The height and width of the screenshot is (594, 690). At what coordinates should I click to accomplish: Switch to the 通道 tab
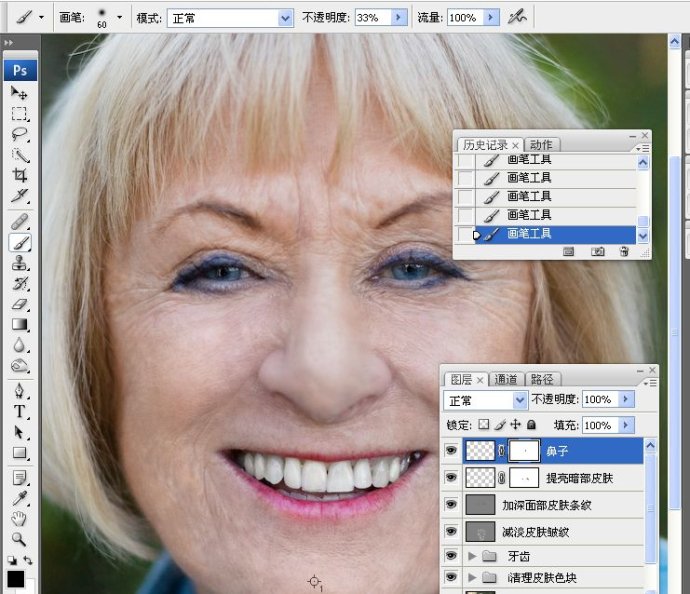tap(506, 379)
